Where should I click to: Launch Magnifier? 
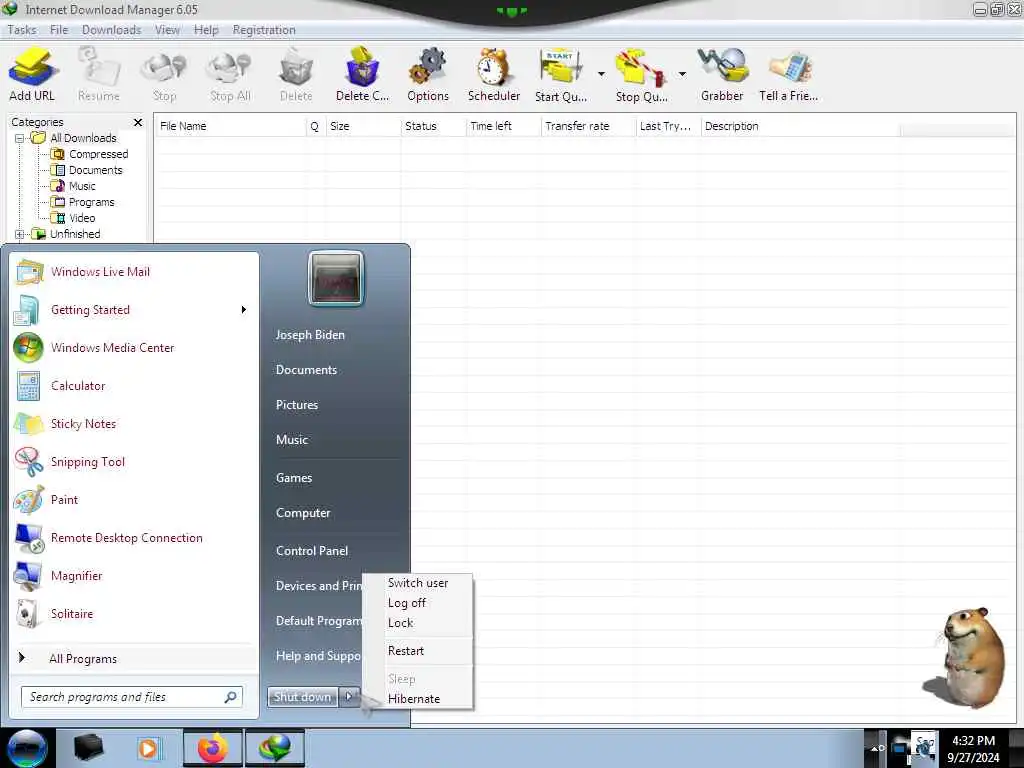(134, 576)
